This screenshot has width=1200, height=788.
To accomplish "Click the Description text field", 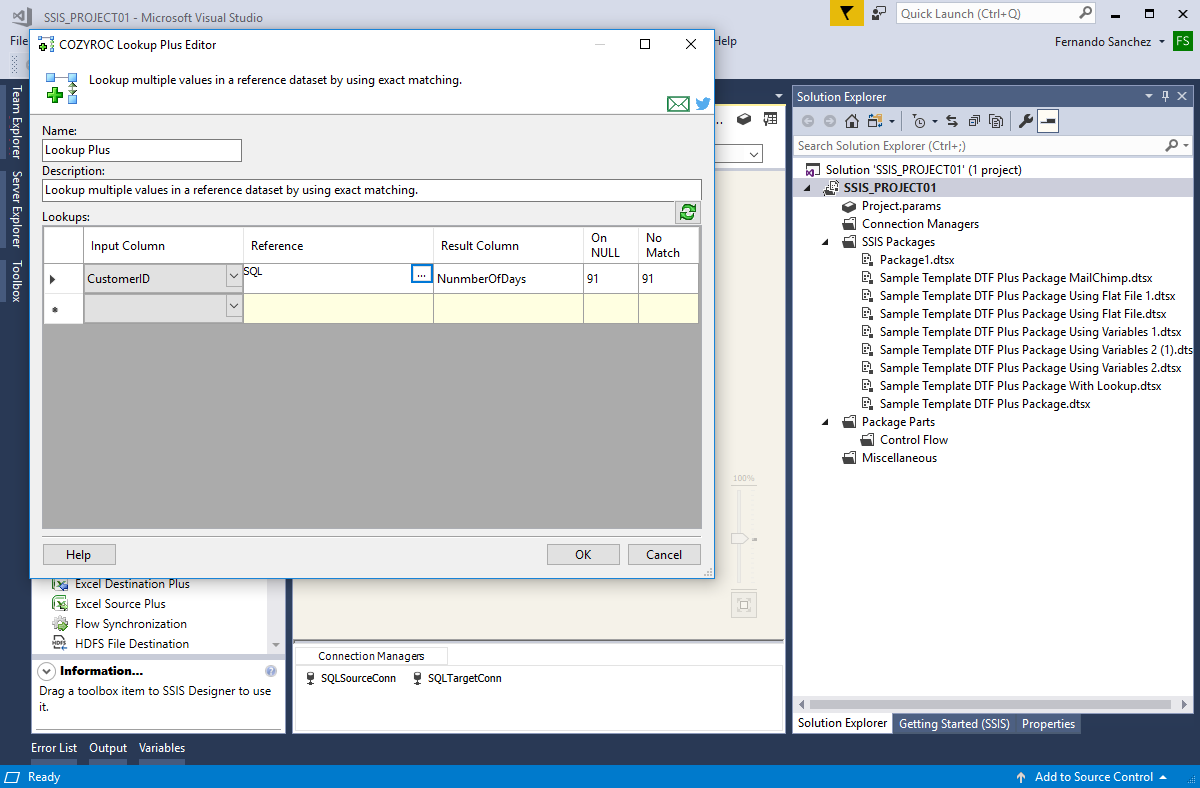I will pos(372,190).
